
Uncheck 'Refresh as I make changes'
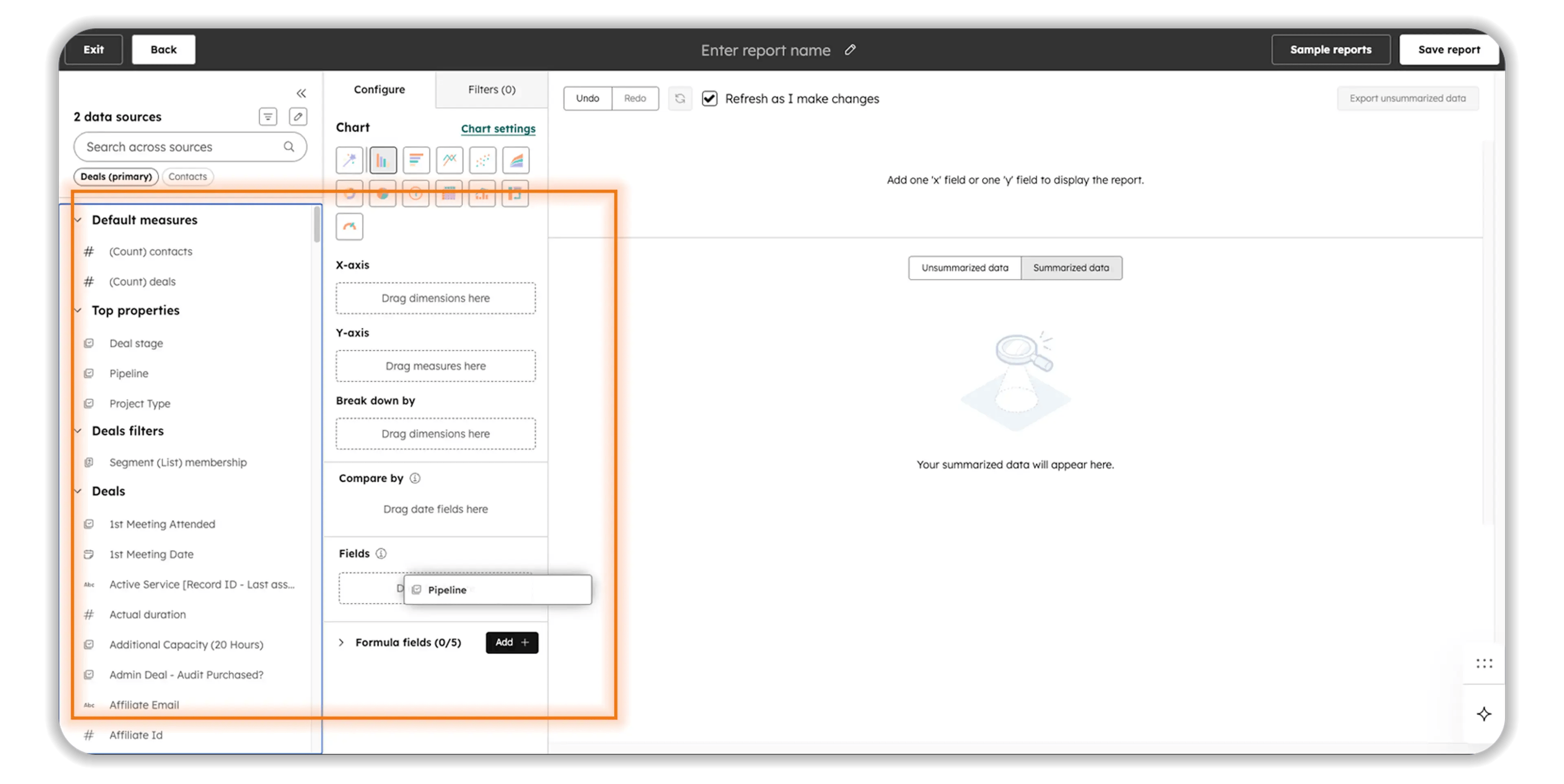[709, 98]
